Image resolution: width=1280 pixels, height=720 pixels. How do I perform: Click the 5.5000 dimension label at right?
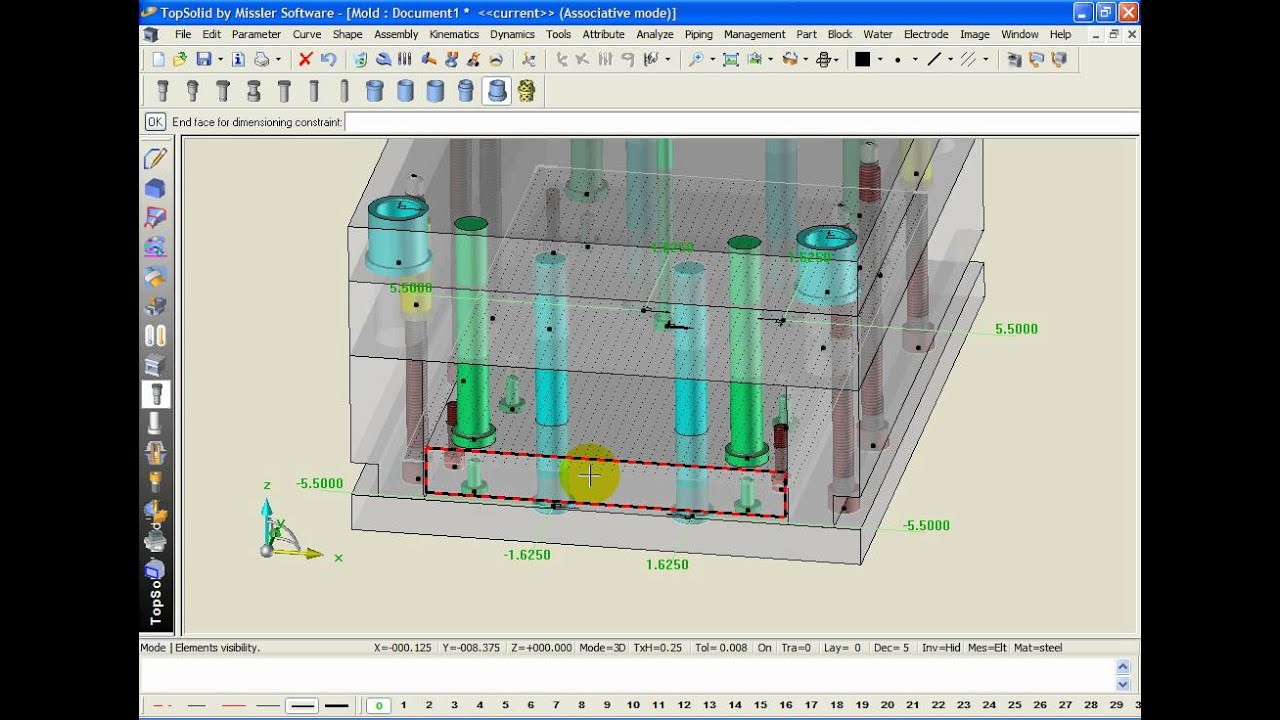click(1016, 329)
